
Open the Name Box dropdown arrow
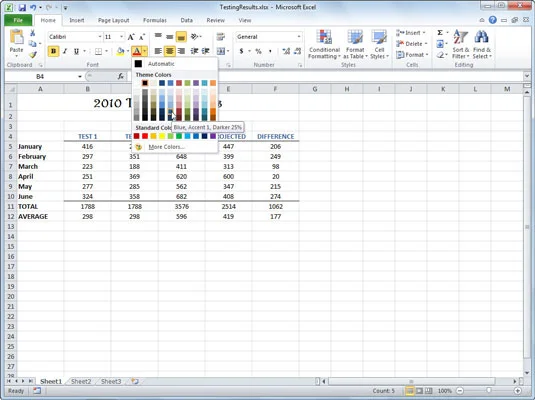pyautogui.click(x=80, y=76)
